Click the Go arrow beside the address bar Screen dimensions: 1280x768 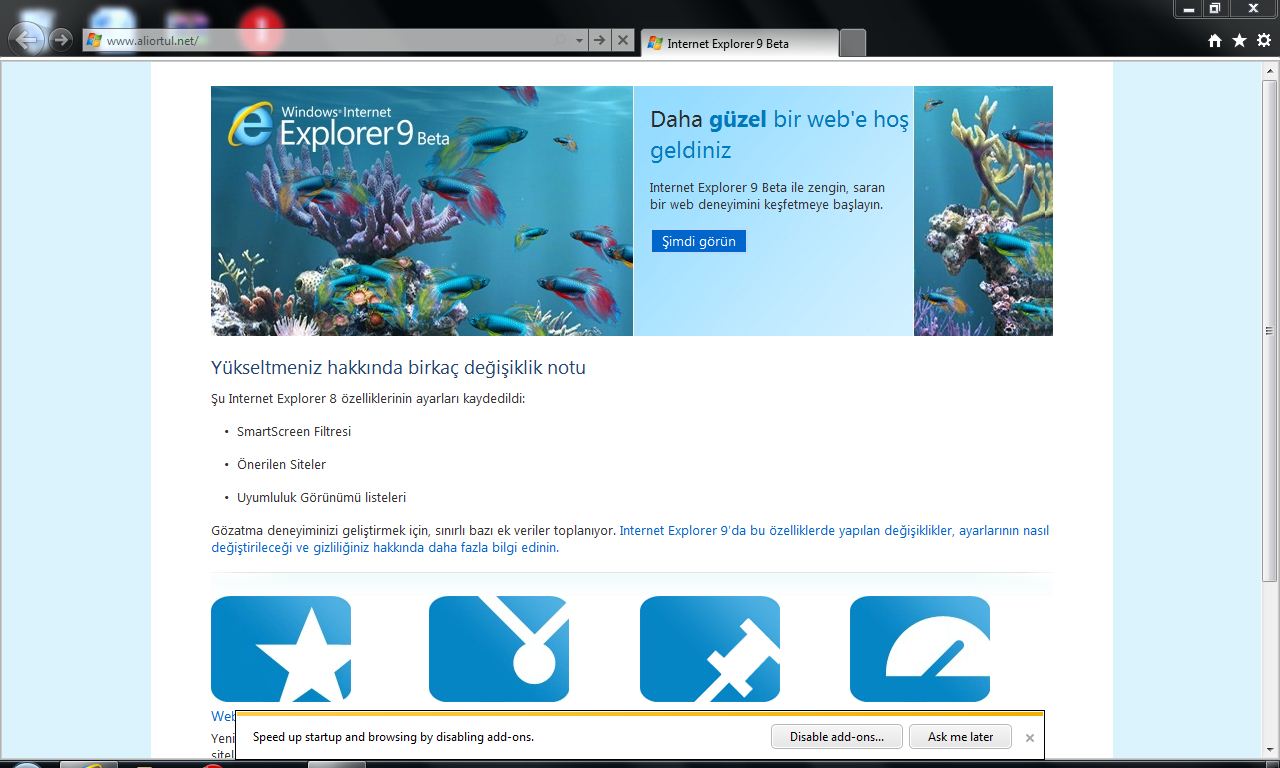coord(598,40)
